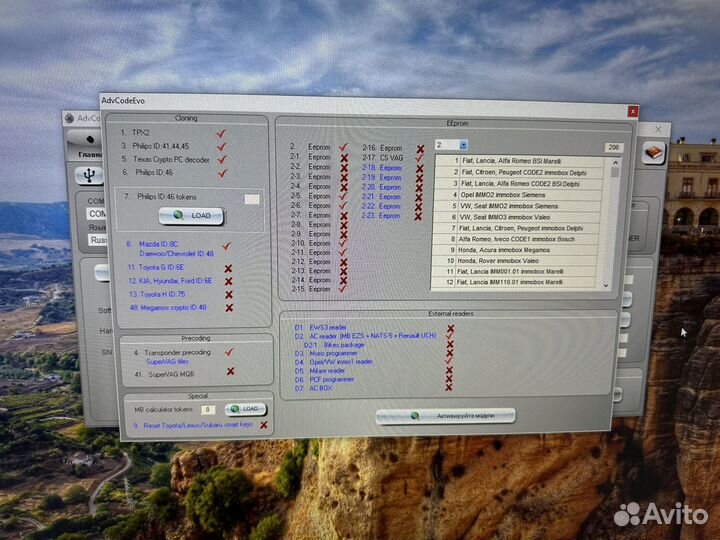Select VW, Seat IMMO2 immobox Siemens row
The height and width of the screenshot is (540, 720).
point(518,206)
